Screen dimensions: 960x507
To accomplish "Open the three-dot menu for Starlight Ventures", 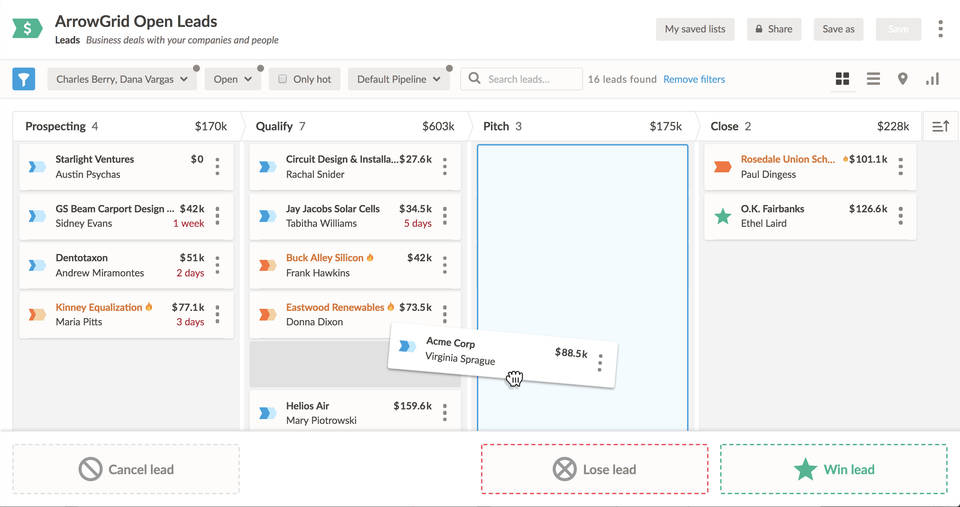I will [x=217, y=167].
